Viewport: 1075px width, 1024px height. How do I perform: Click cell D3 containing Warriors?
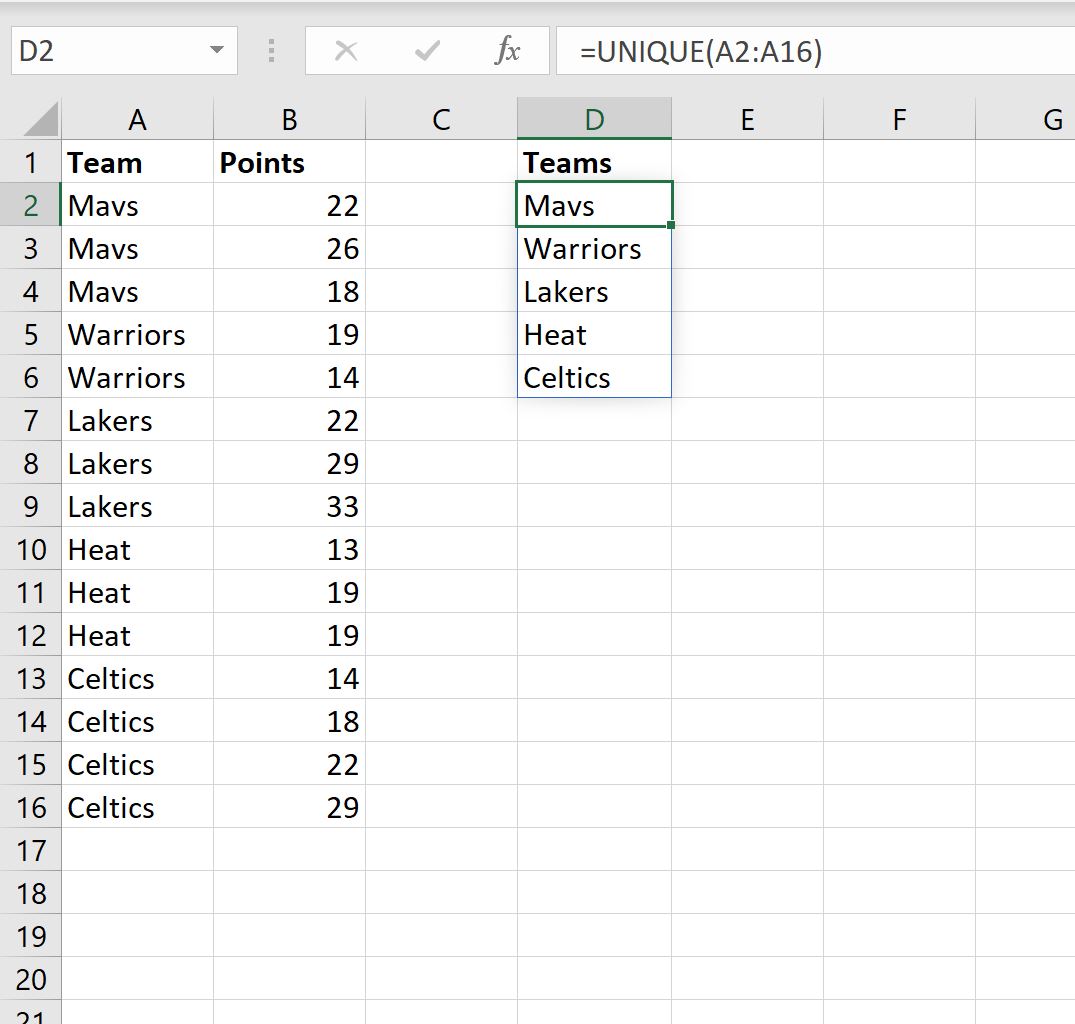594,248
